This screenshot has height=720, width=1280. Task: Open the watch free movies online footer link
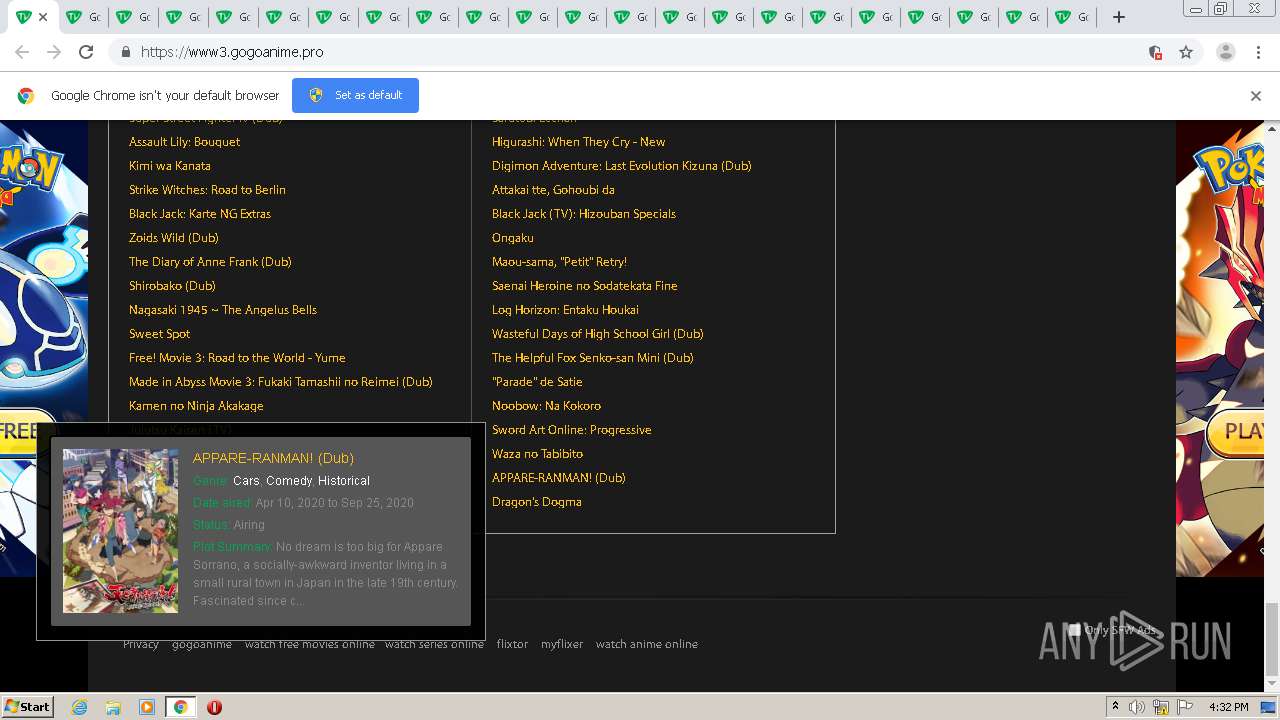pos(310,644)
